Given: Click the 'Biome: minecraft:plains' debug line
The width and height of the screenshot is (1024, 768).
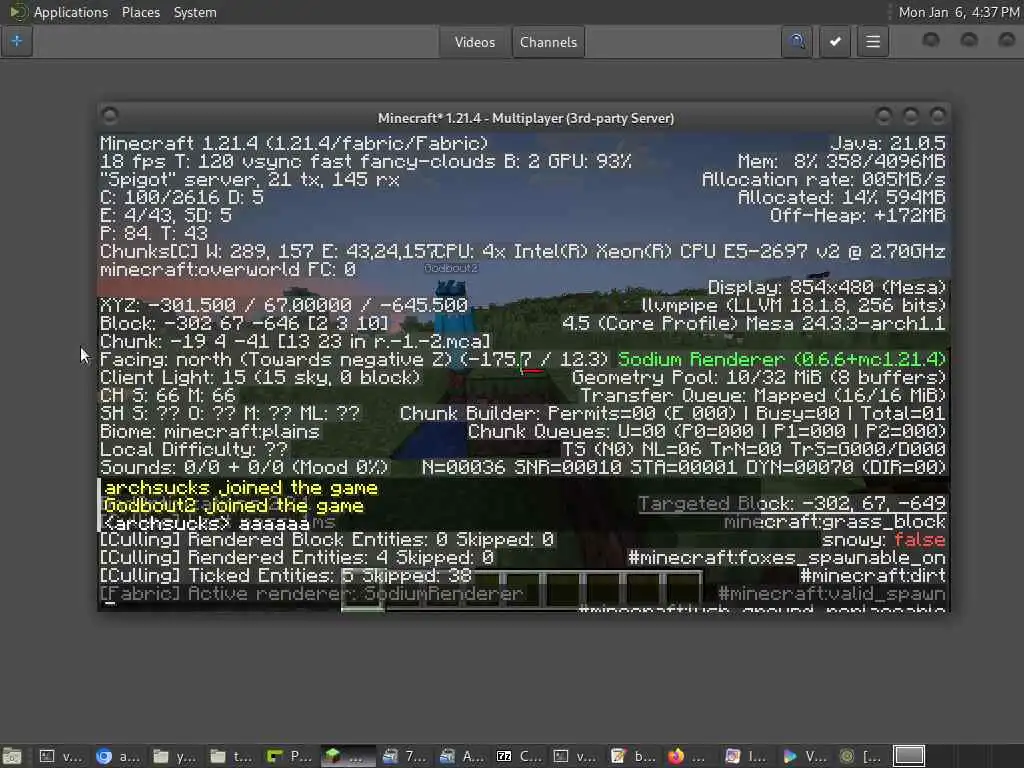Looking at the screenshot, I should click(x=210, y=432).
